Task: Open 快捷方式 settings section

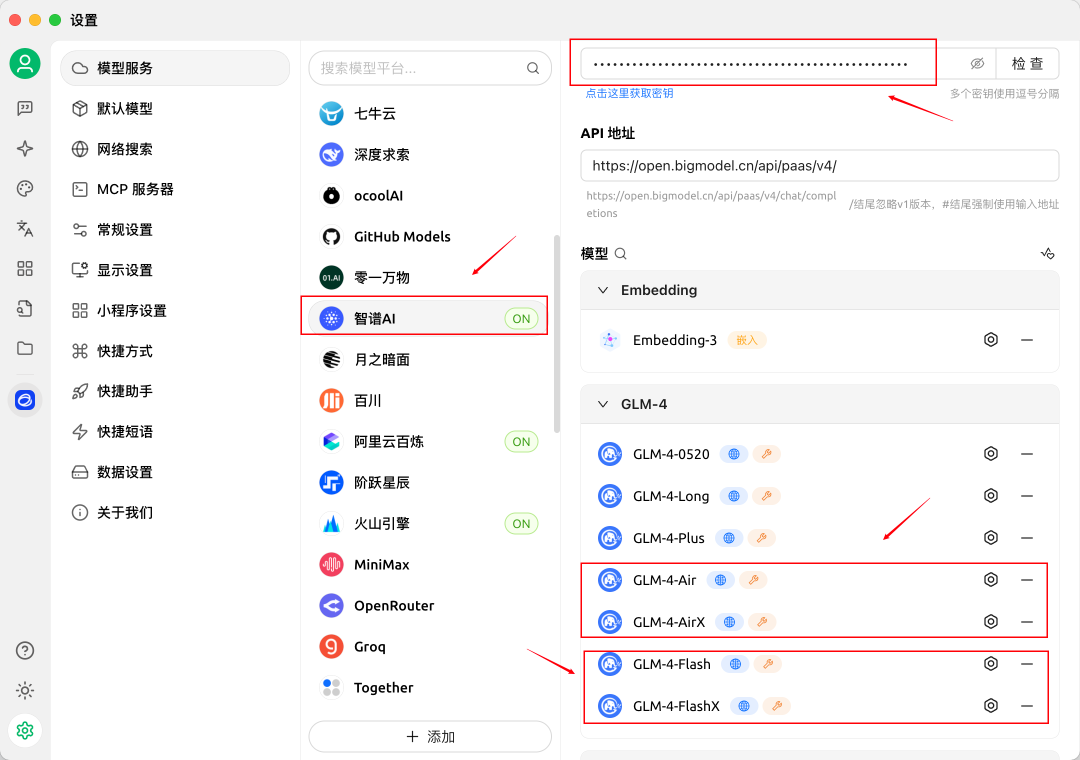Action: point(175,351)
